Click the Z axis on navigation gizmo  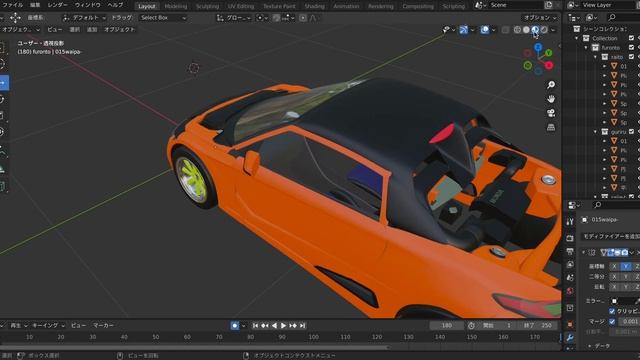[538, 48]
